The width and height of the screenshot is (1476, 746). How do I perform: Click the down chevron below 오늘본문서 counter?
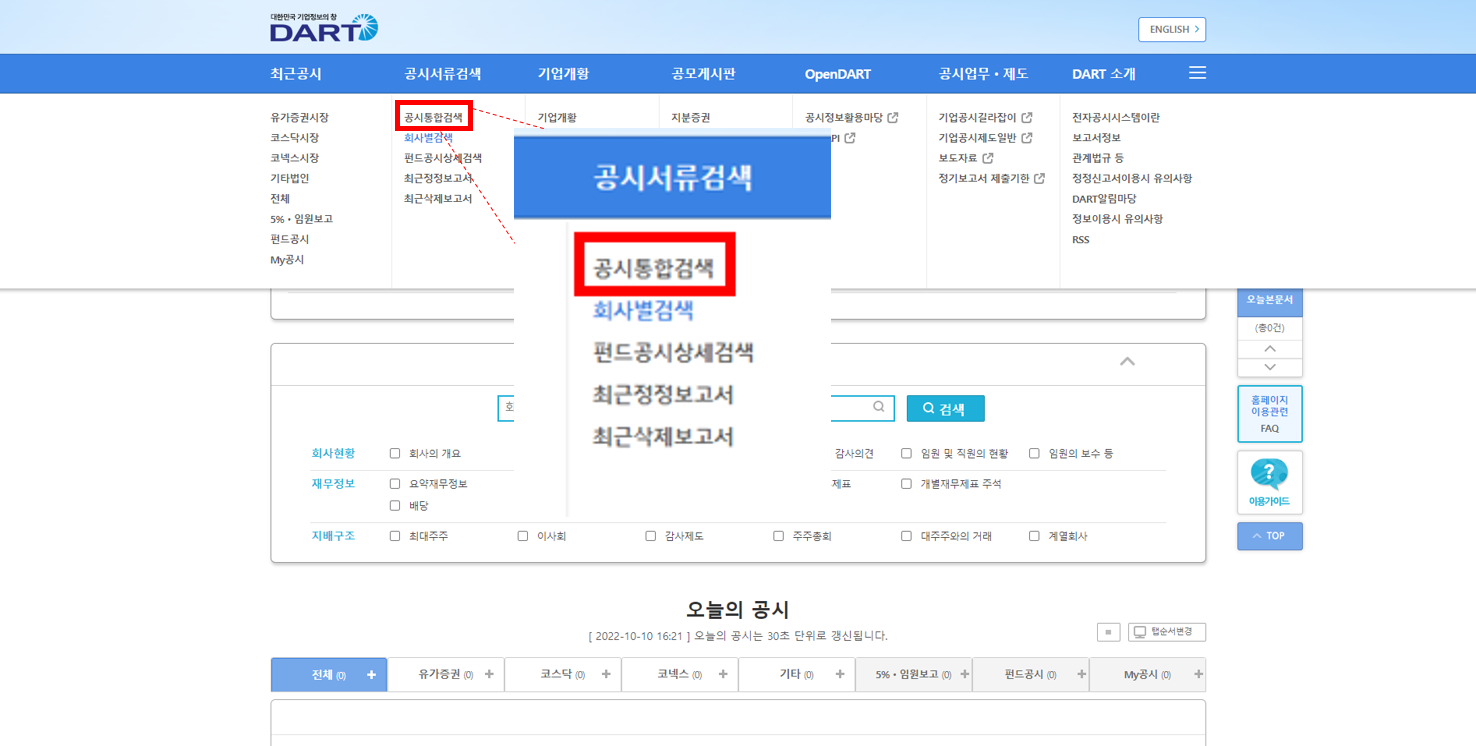(x=1269, y=367)
